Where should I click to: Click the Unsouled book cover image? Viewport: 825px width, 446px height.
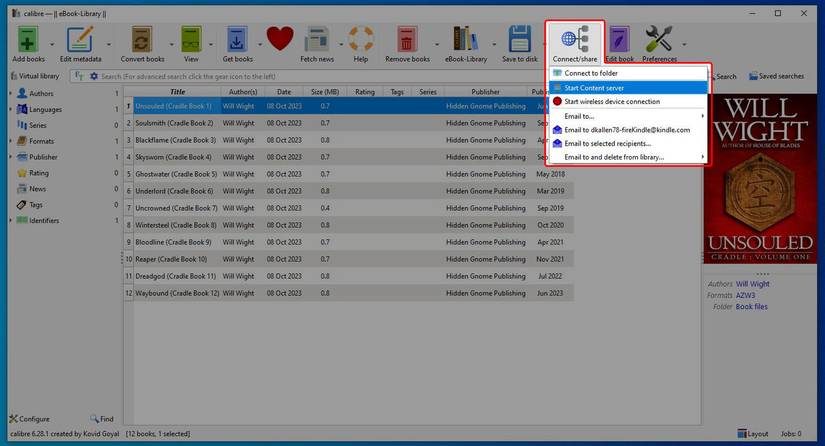[x=760, y=179]
